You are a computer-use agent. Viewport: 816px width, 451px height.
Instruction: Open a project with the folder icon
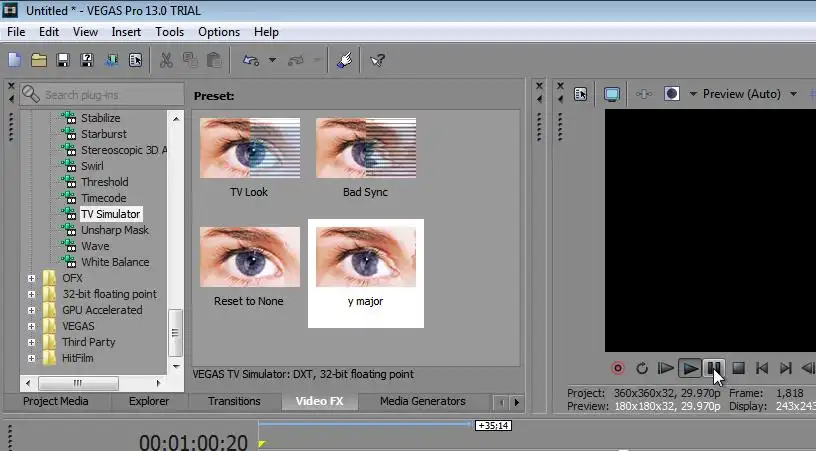[39, 60]
